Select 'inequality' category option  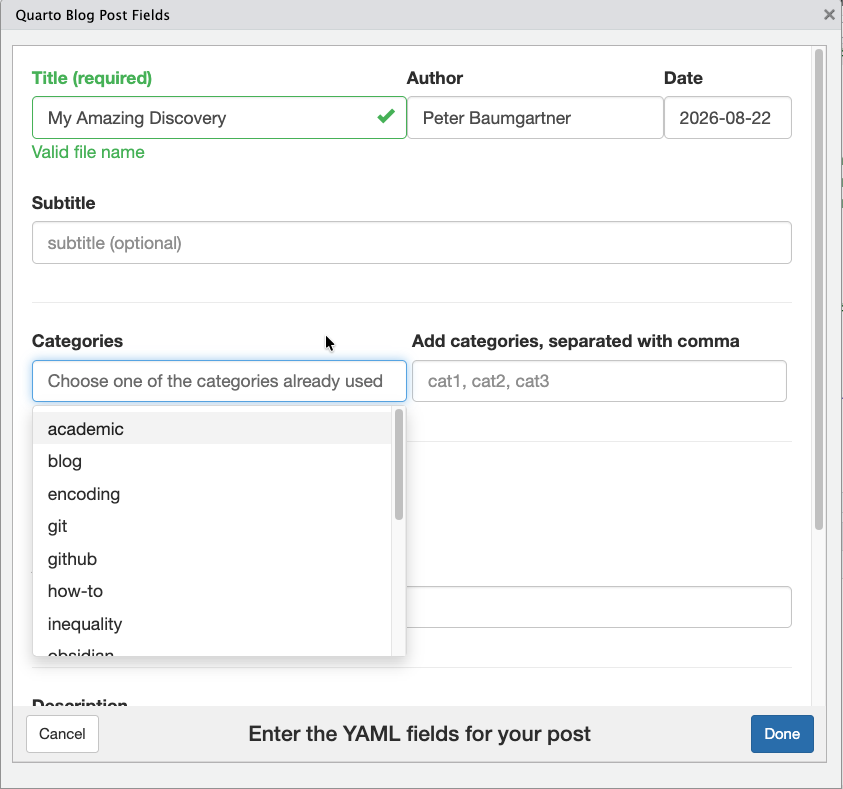[x=212, y=624]
